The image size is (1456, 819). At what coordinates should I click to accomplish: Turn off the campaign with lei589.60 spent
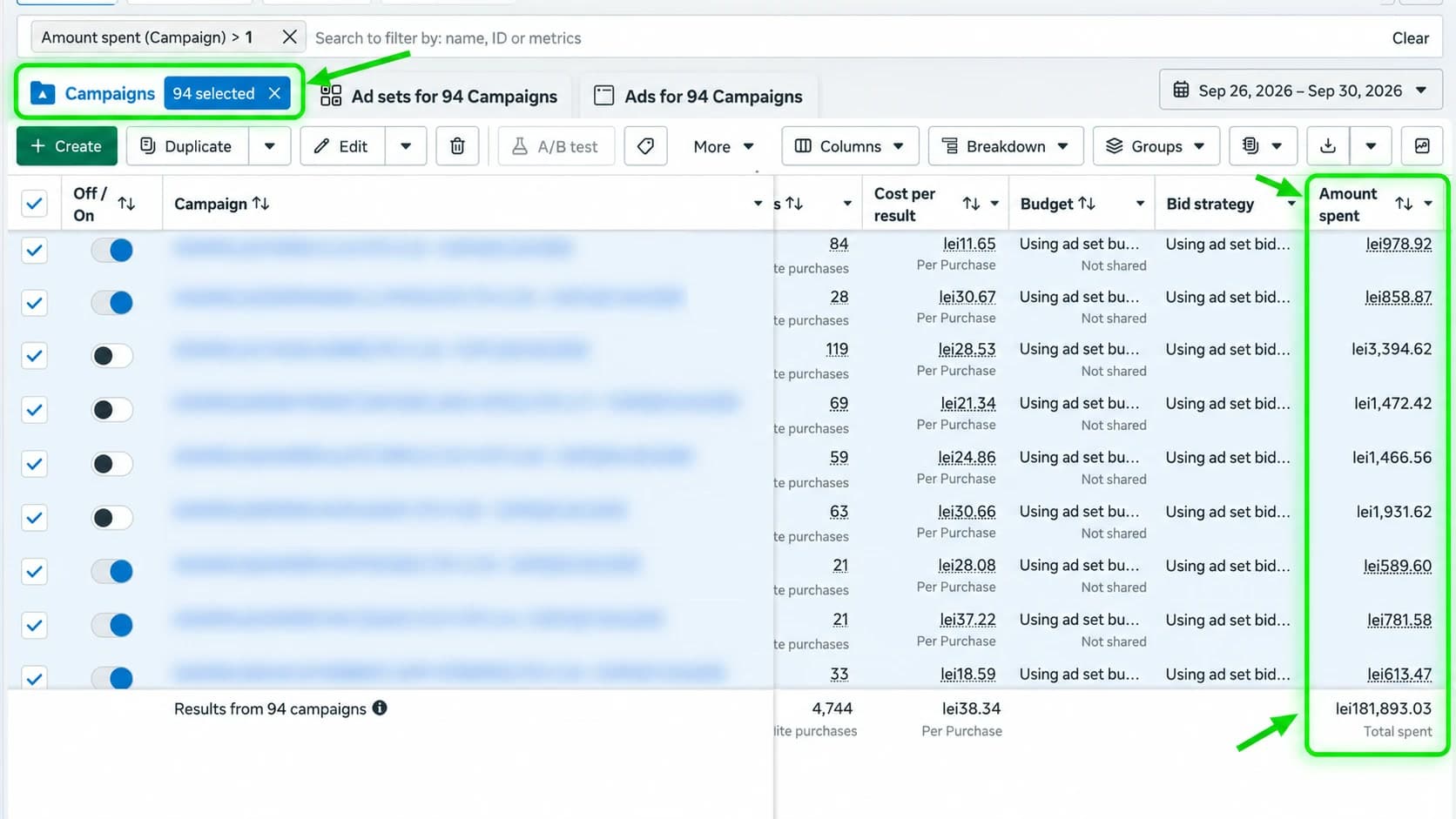coord(112,571)
